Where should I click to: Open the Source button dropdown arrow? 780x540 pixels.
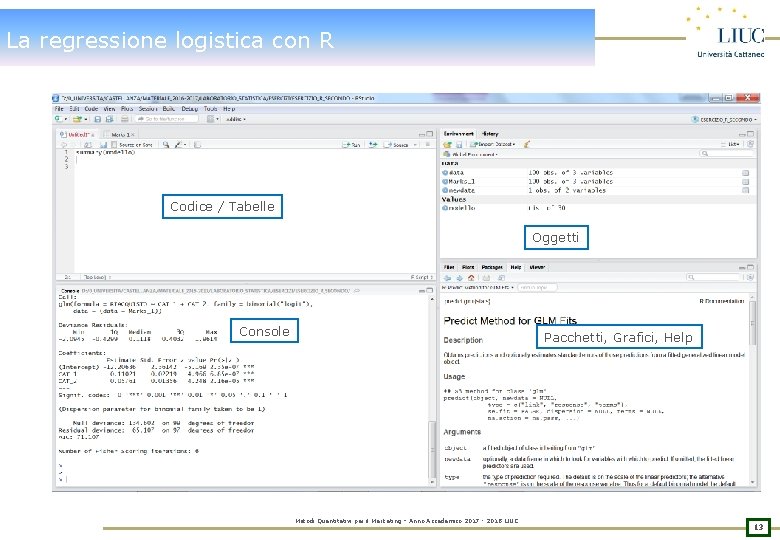(x=415, y=145)
